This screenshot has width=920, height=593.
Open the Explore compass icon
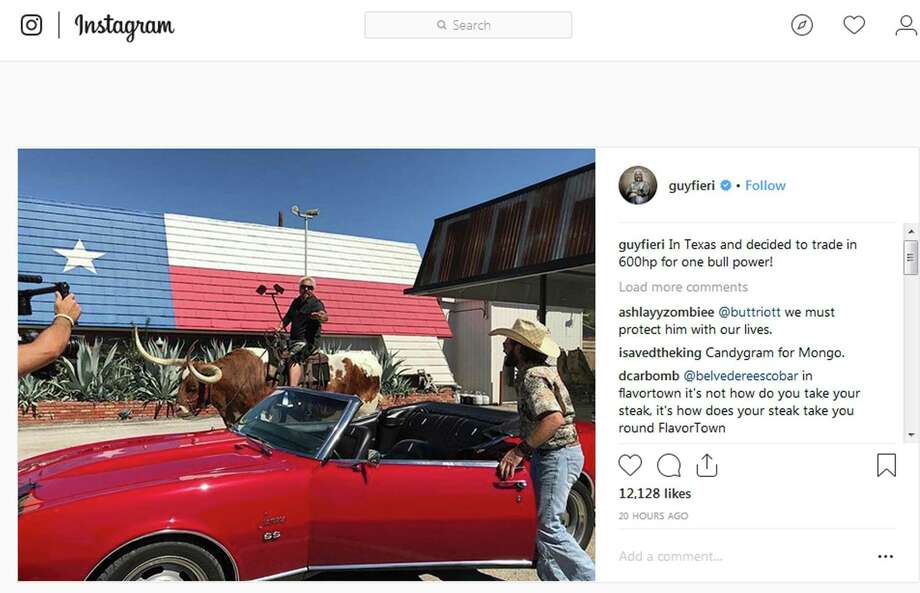click(x=801, y=25)
